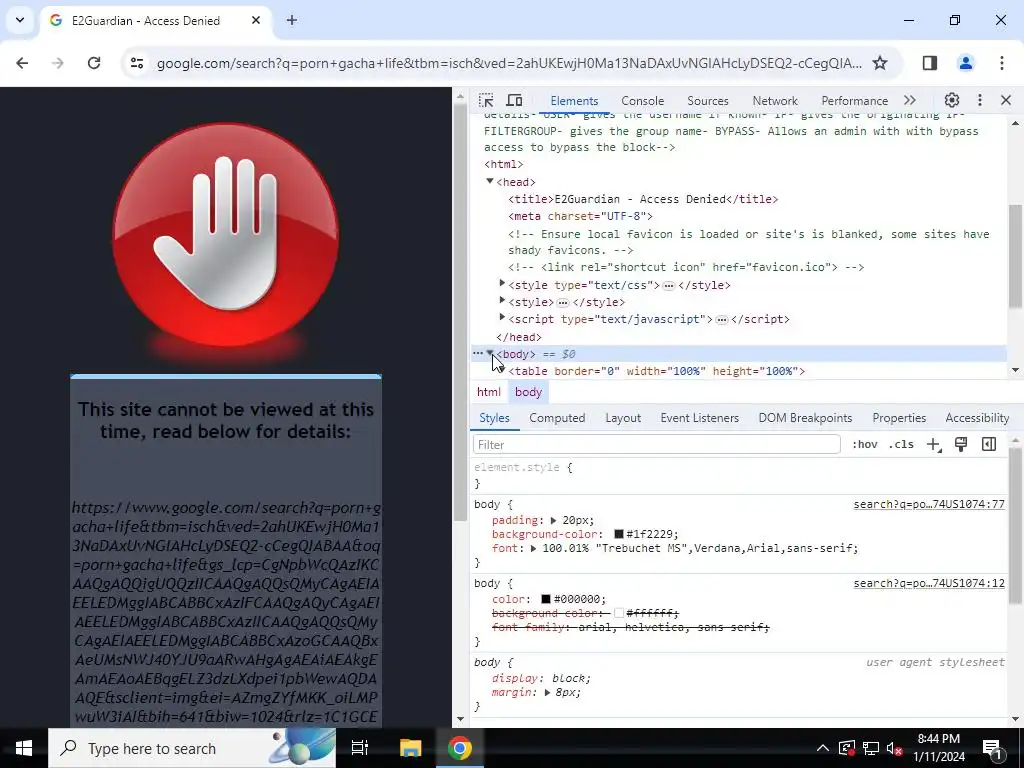Image resolution: width=1024 pixels, height=768 pixels.
Task: Open the #000000 color swatch
Action: click(546, 600)
